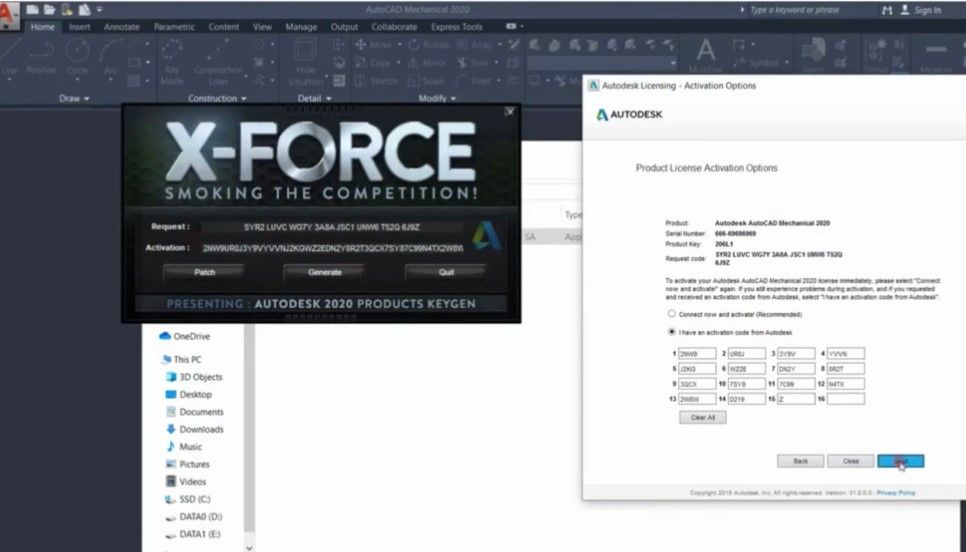Open the Output ribbon tab

(344, 27)
